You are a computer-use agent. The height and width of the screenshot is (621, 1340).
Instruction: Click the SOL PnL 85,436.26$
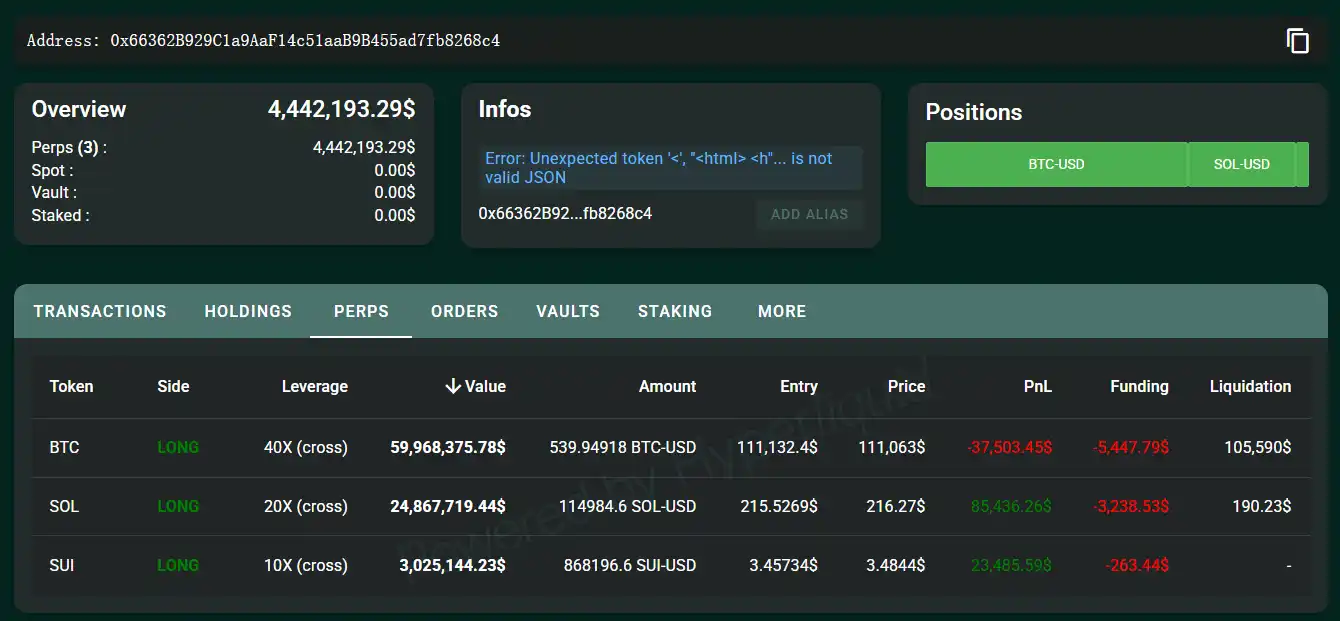pyautogui.click(x=1012, y=506)
